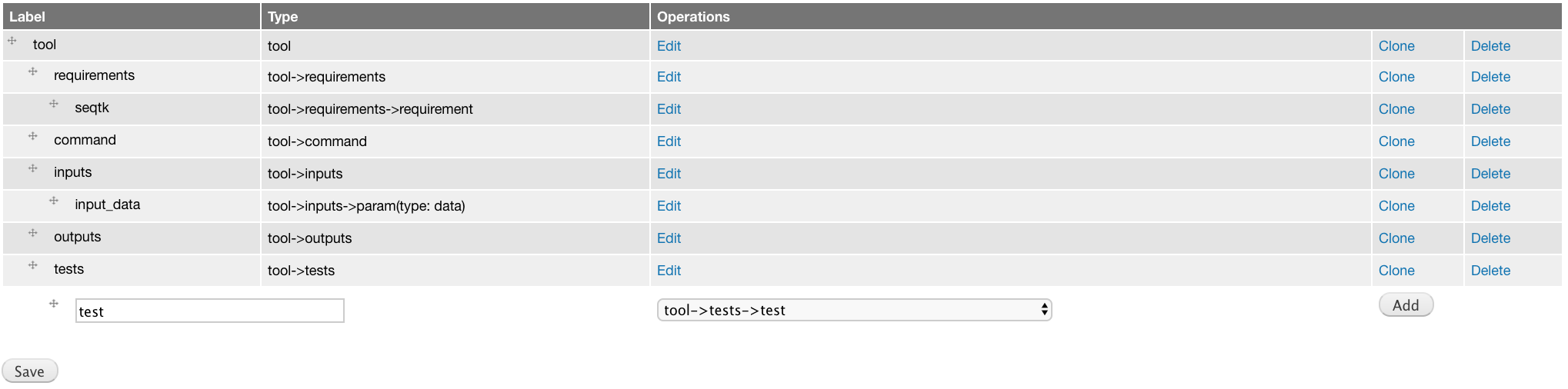1568x389 pixels.
Task: Clone the input_data row
Action: click(1396, 206)
